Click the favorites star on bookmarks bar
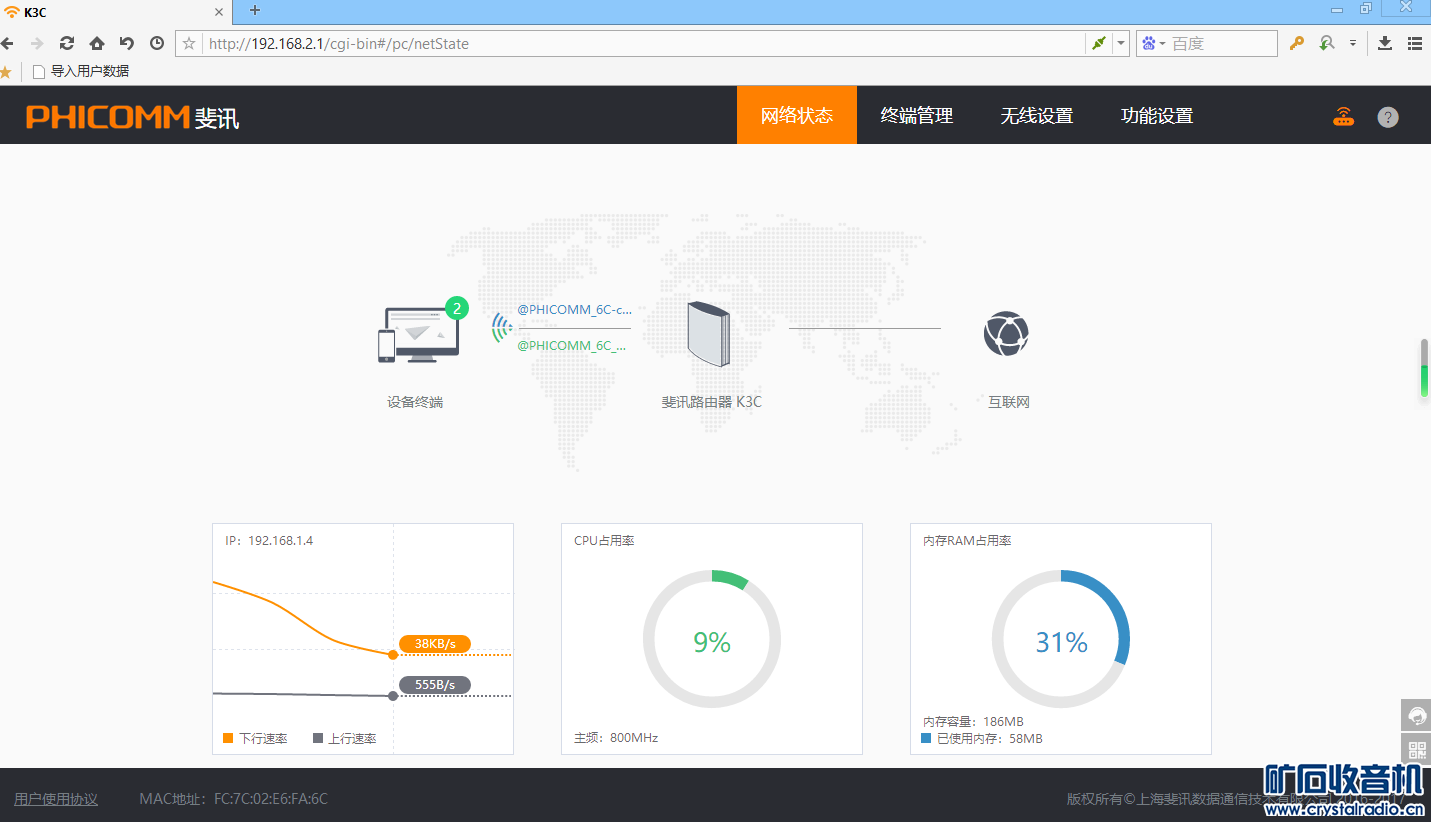The height and width of the screenshot is (822, 1431). tap(6, 72)
